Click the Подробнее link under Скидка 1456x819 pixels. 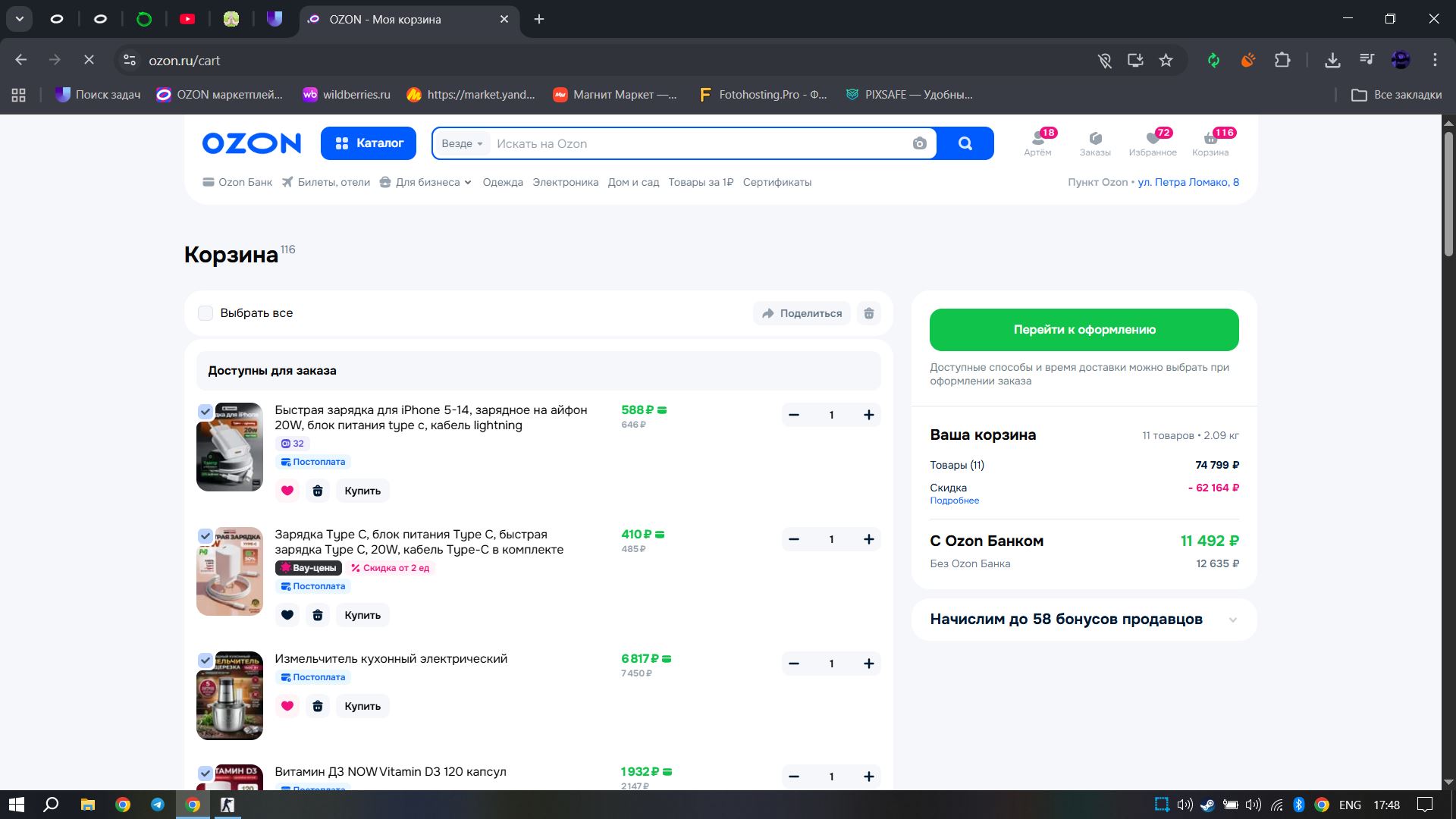click(954, 500)
